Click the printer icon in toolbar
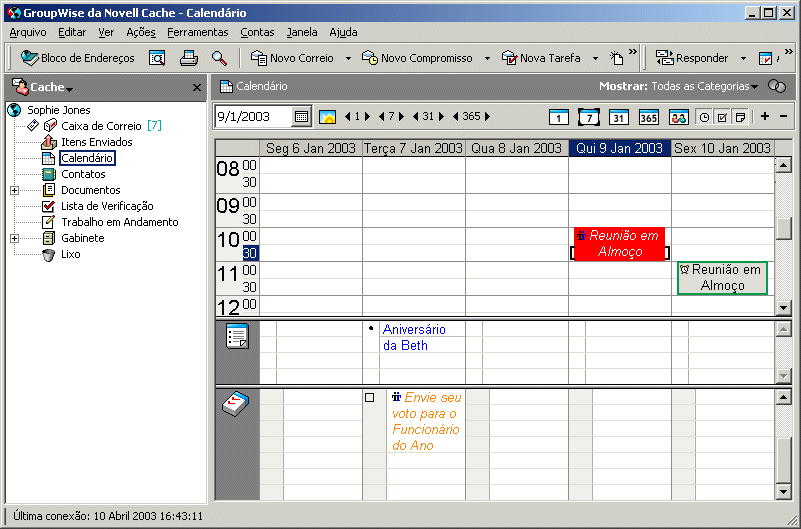This screenshot has width=801, height=529. 189,58
